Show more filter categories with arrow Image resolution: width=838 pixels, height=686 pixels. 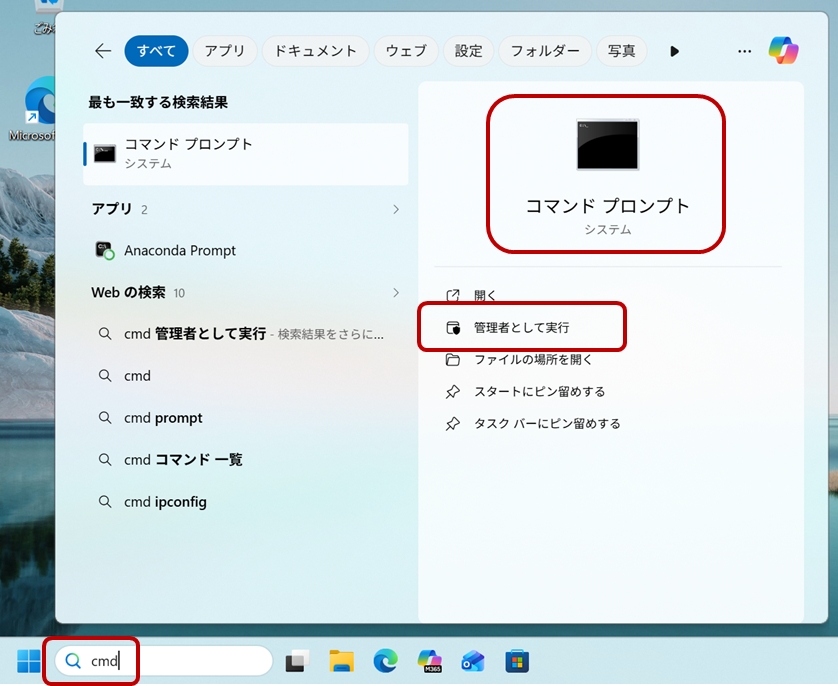[674, 51]
